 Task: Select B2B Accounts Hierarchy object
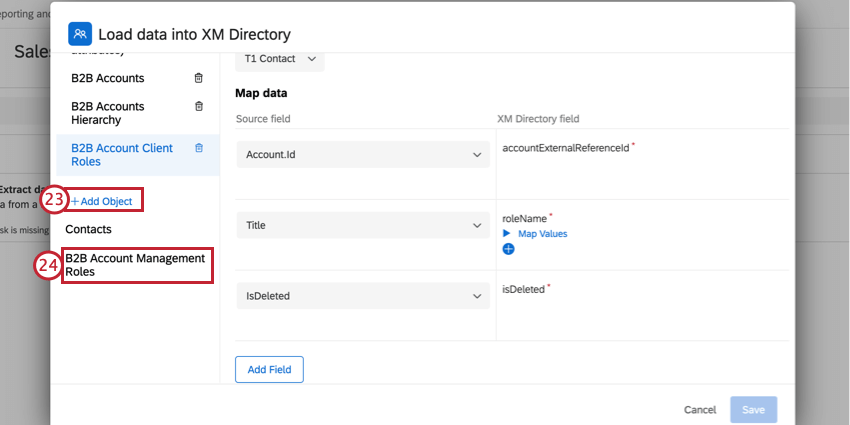point(108,113)
